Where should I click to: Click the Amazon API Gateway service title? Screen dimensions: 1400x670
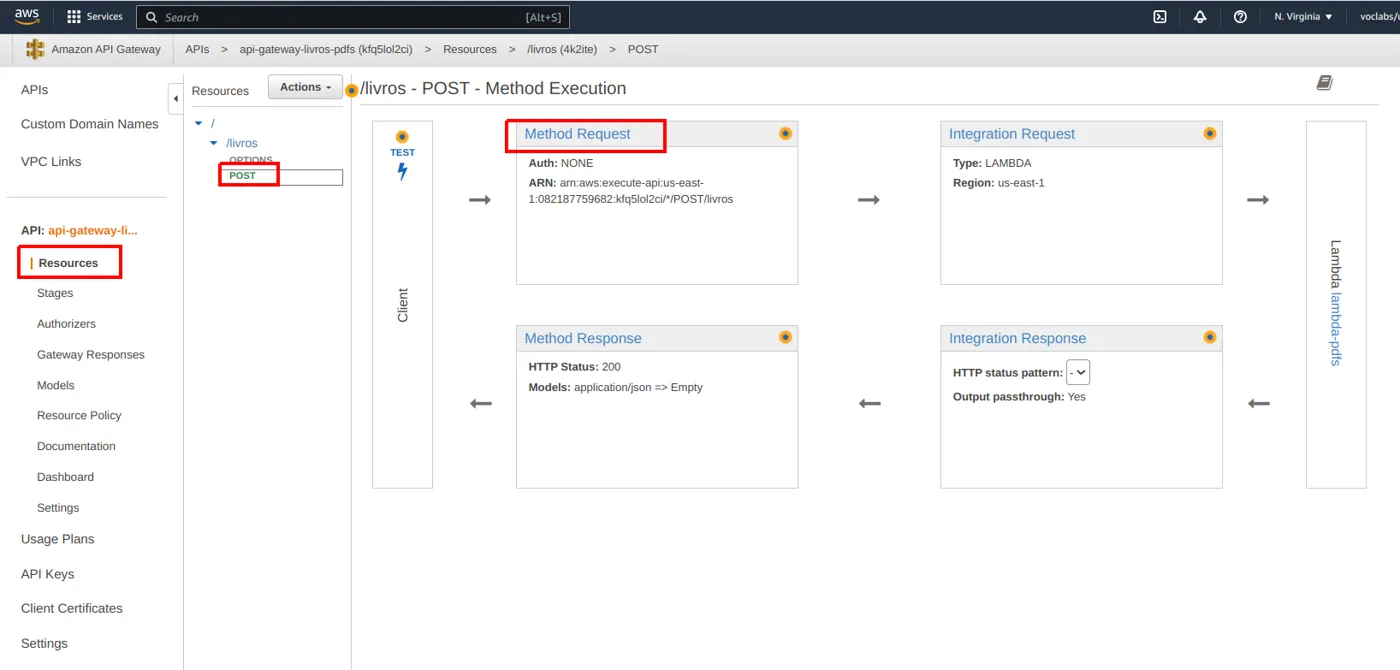pos(106,49)
